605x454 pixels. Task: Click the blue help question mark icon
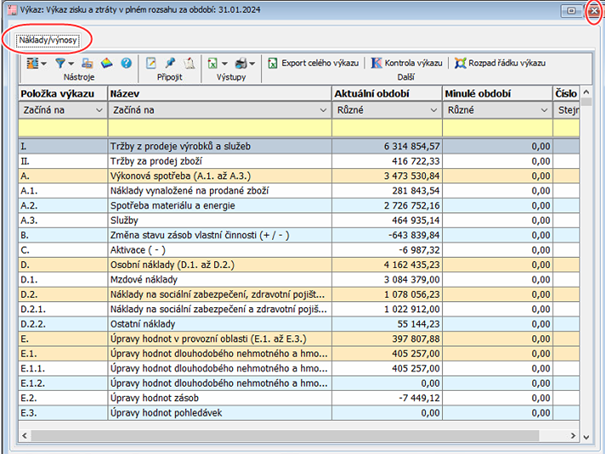click(126, 63)
